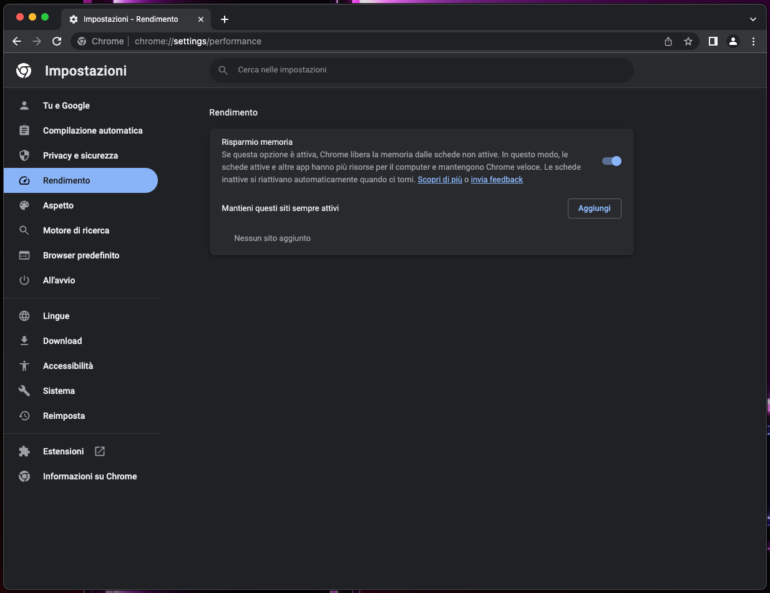The image size is (770, 593).
Task: Click the Mantieni questi siti sempre attivi label
Action: 280,208
